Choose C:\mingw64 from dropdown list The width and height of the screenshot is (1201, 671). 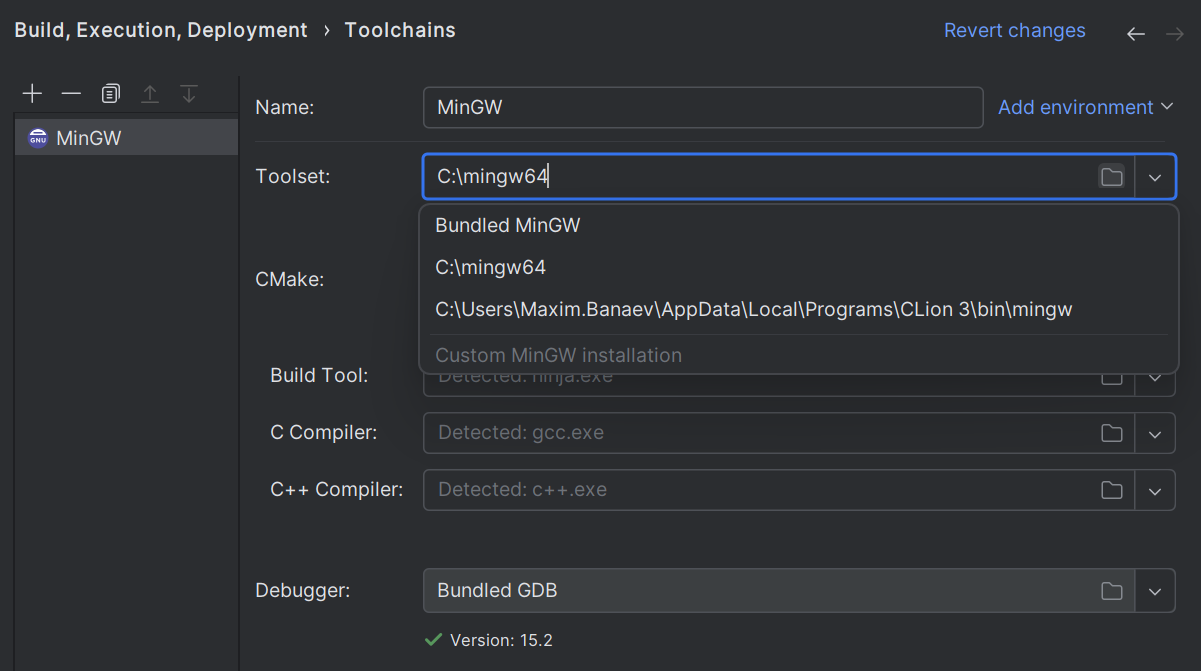coord(799,268)
